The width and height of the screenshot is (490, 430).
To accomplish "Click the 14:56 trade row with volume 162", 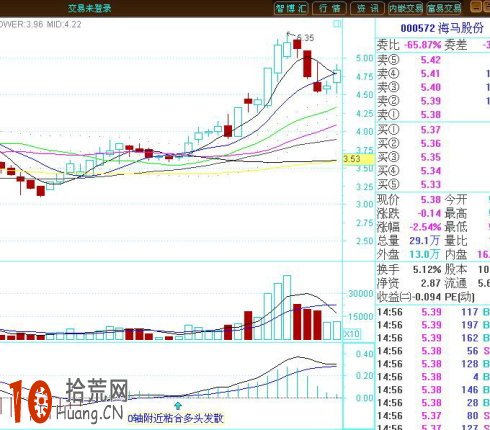I will tap(433, 338).
